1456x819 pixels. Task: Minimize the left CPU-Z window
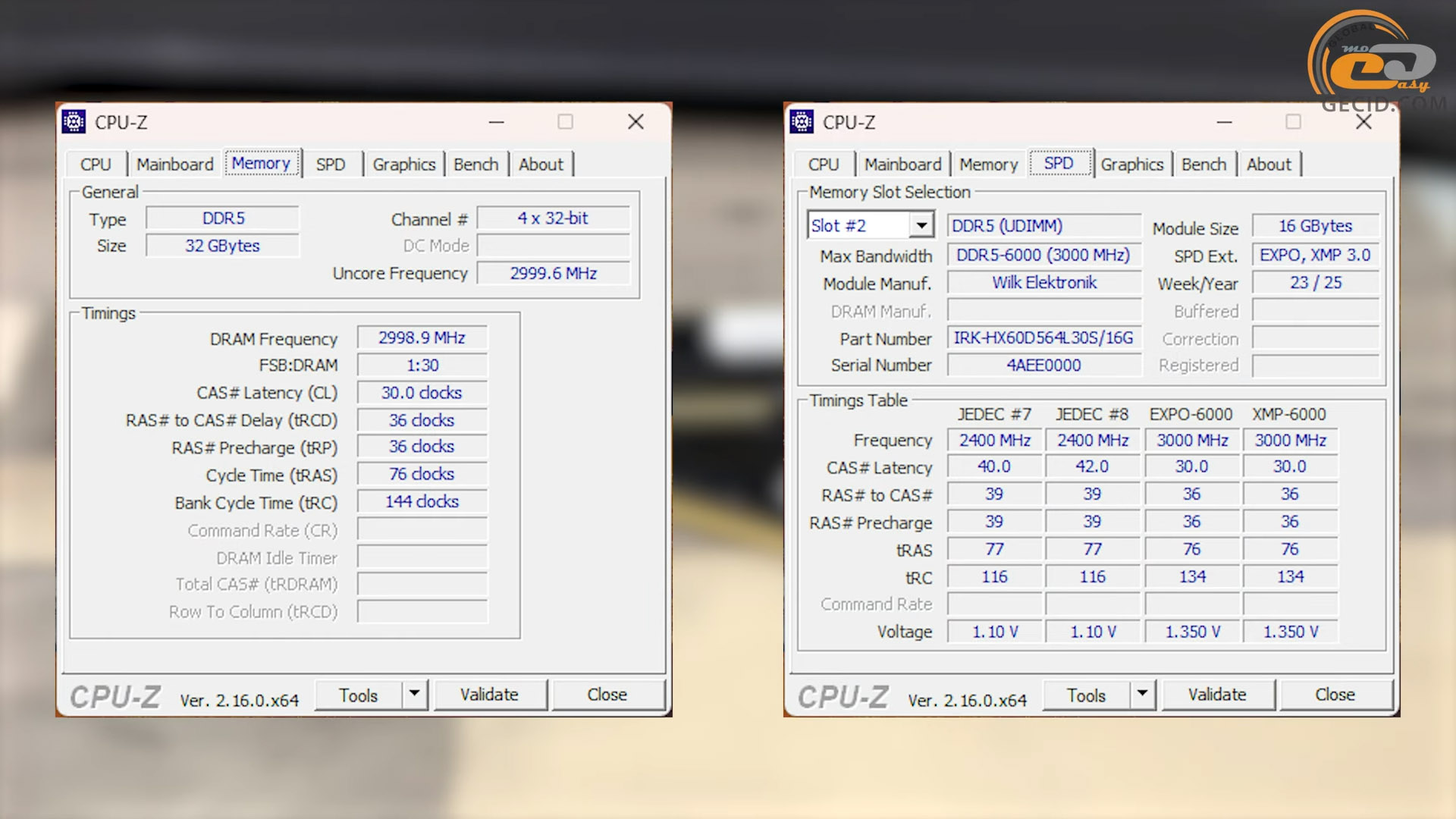(497, 122)
